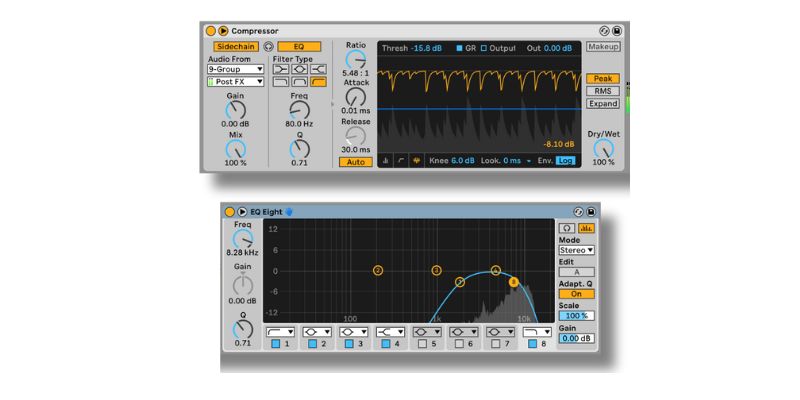Select RMS compression mode

[x=603, y=91]
